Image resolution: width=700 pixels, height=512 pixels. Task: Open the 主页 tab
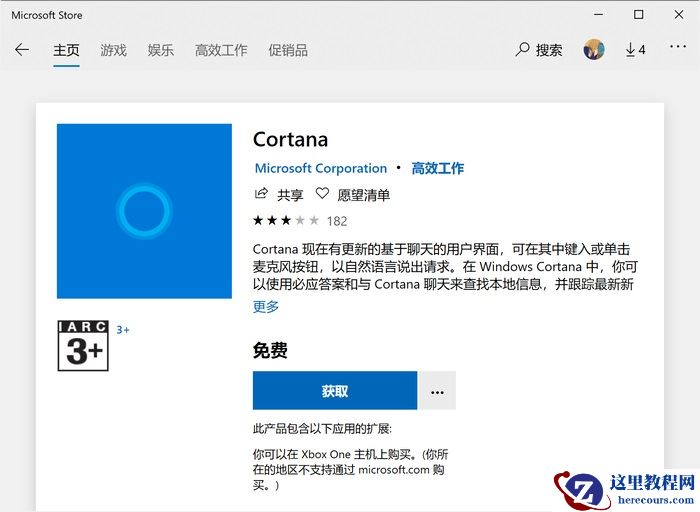[x=66, y=50]
